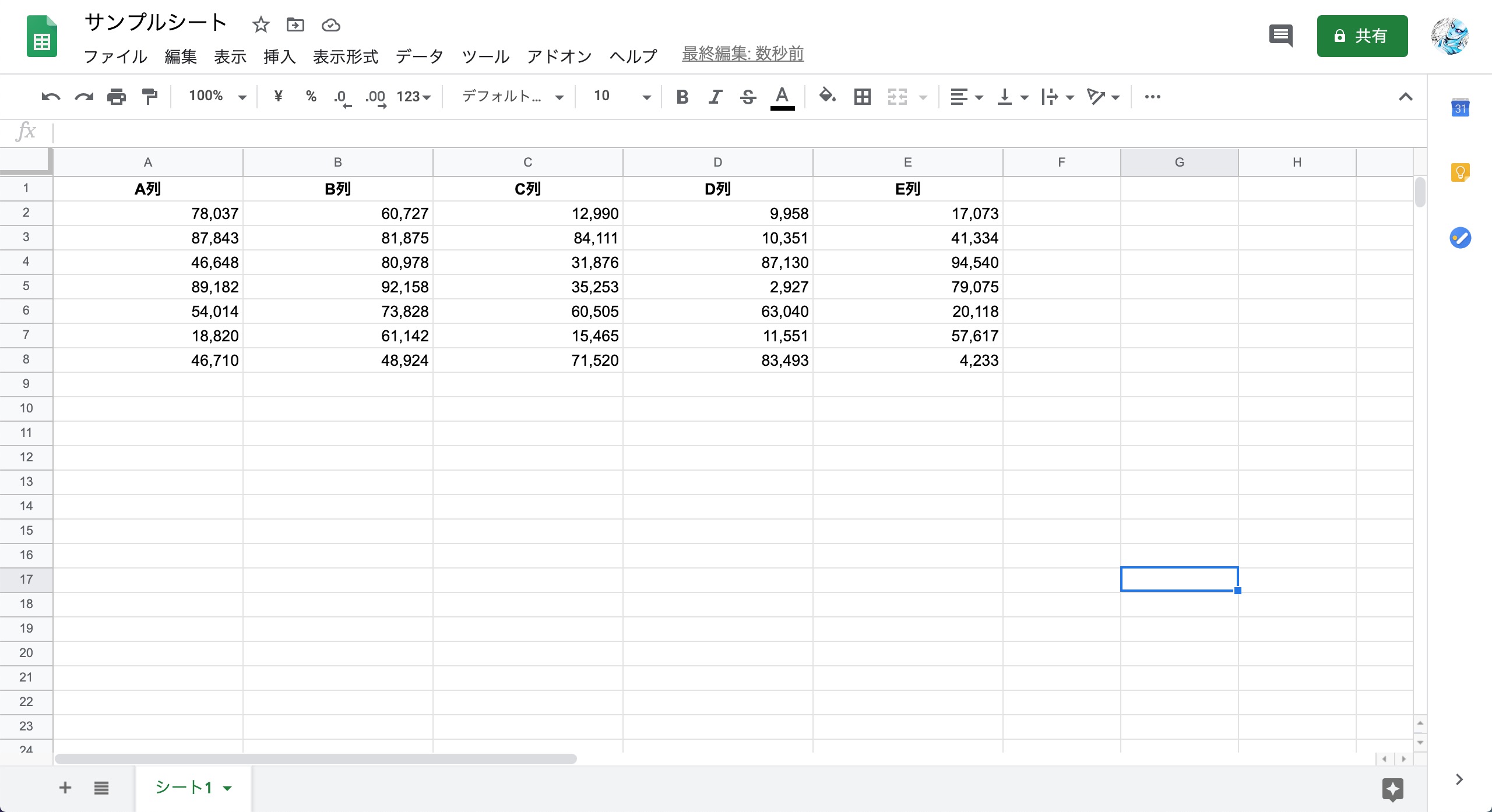Select cell A2 containing 78,037
The width and height of the screenshot is (1492, 812).
click(x=148, y=212)
